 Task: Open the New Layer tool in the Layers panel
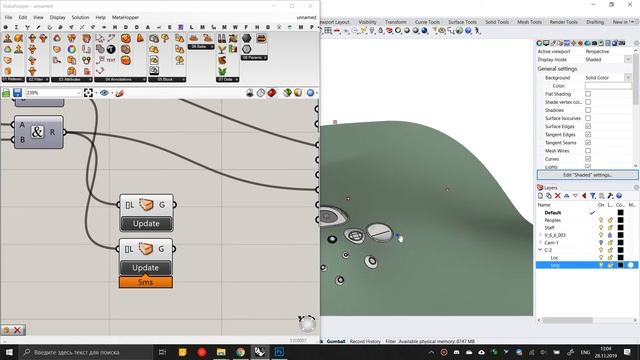pos(541,196)
